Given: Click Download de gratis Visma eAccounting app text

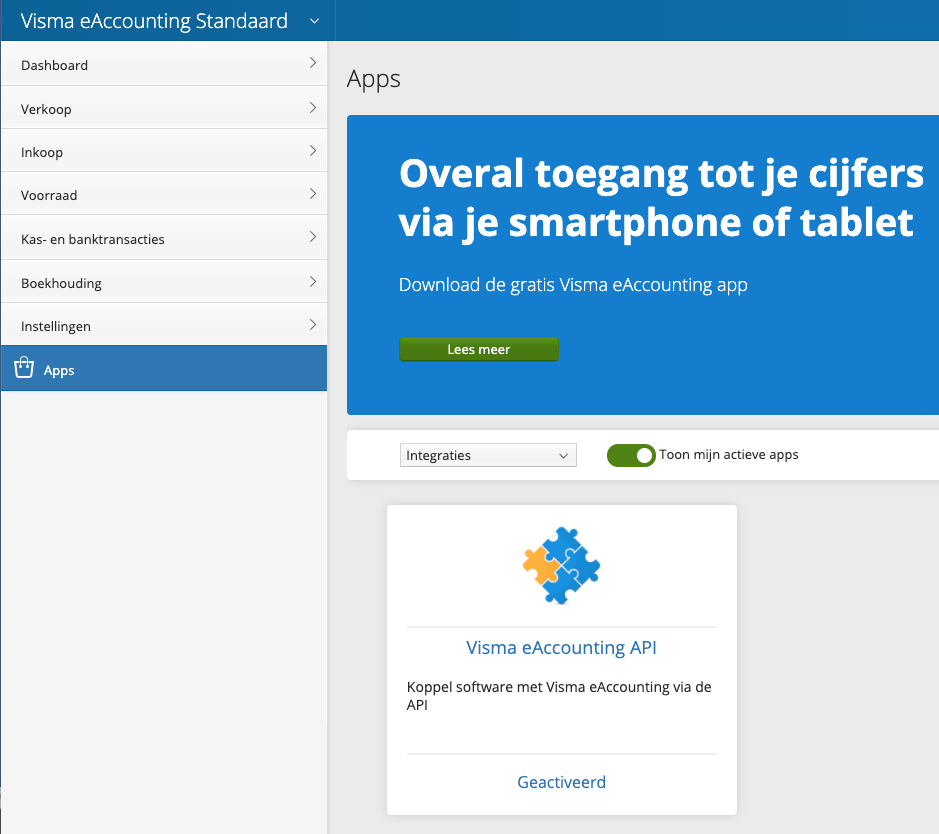Looking at the screenshot, I should pos(573,285).
